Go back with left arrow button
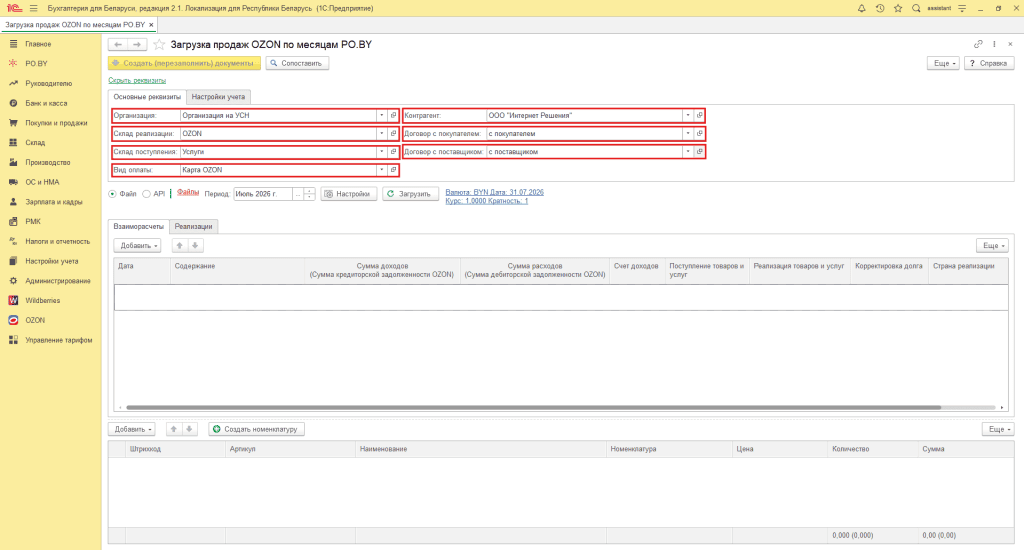The width and height of the screenshot is (1024, 550). 118,44
